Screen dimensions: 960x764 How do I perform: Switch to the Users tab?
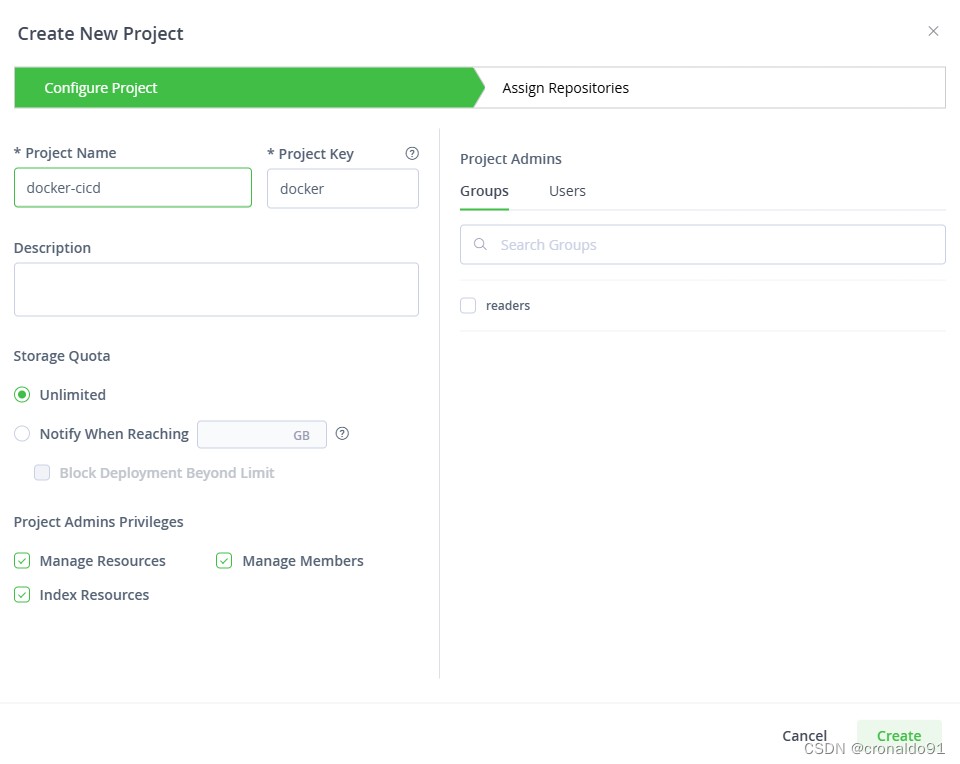coord(567,191)
